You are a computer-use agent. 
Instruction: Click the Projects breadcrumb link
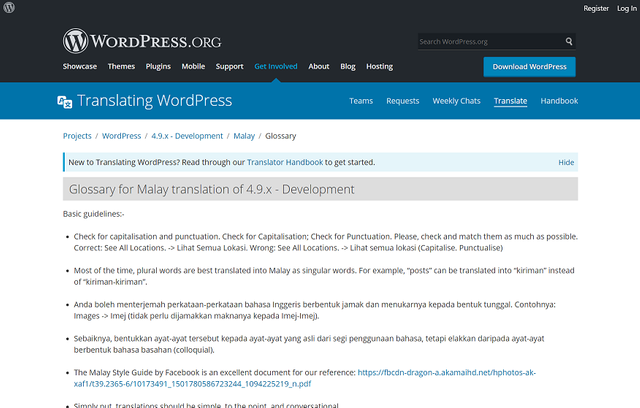coord(77,136)
